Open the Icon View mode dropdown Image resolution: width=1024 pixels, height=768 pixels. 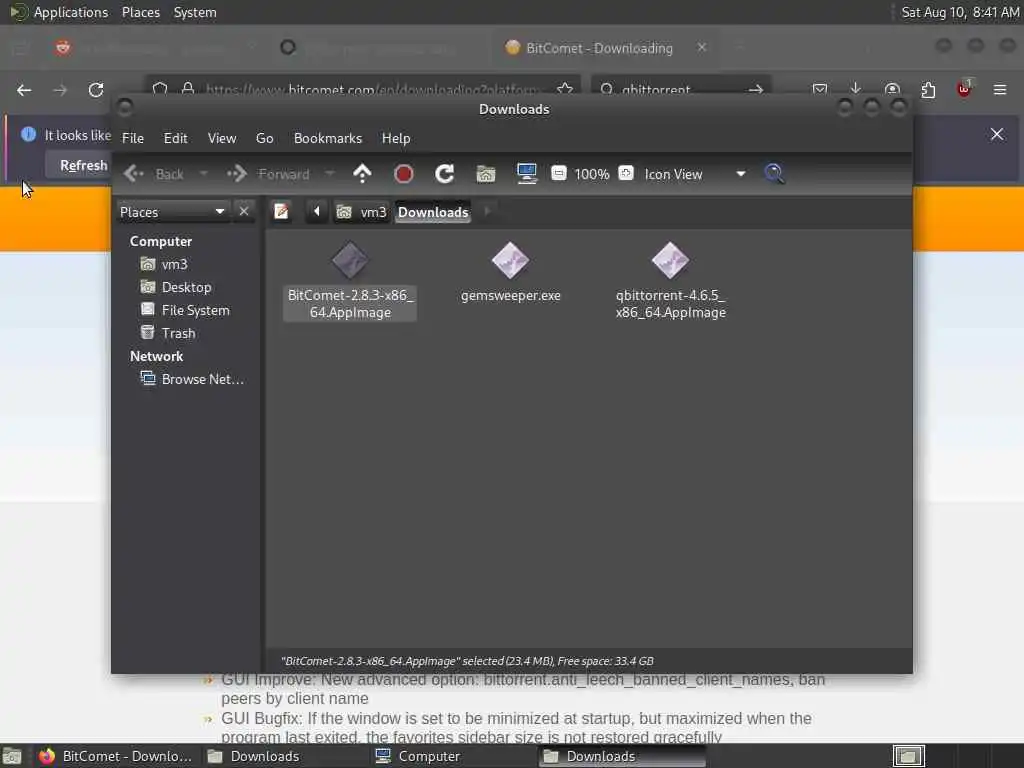(695, 174)
